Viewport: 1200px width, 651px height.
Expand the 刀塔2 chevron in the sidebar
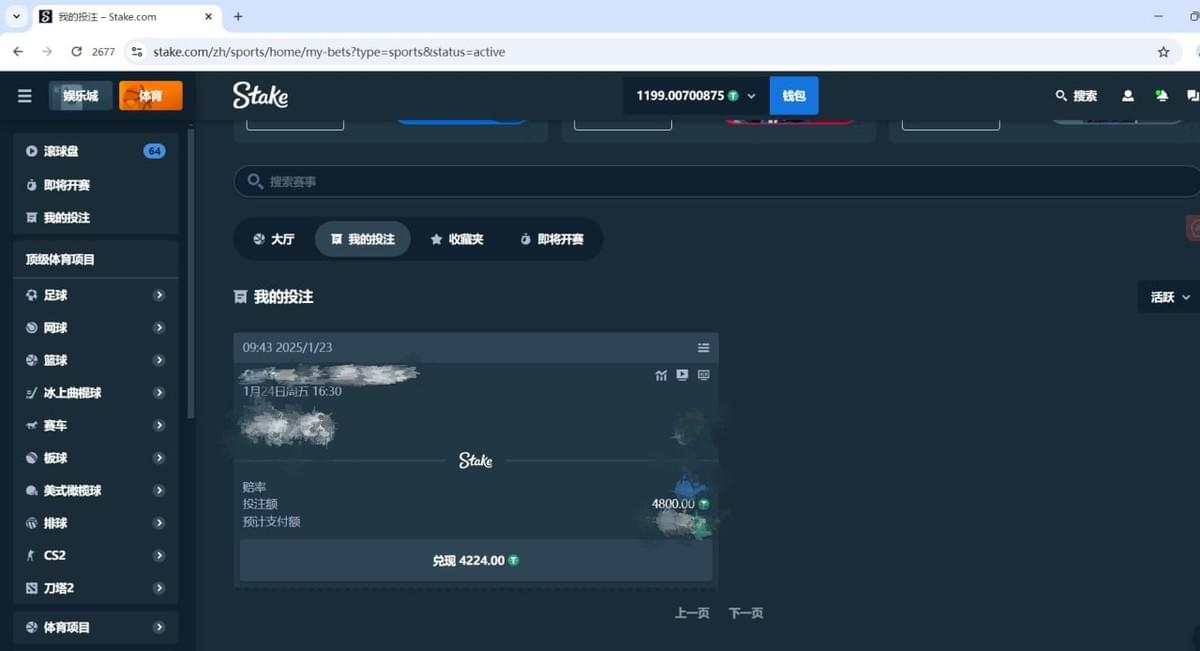159,588
